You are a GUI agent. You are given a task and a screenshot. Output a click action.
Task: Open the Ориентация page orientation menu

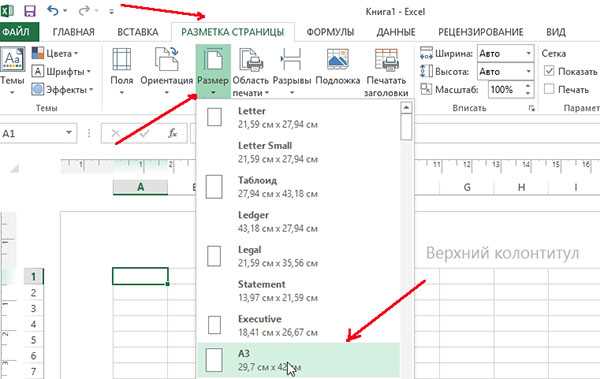166,71
